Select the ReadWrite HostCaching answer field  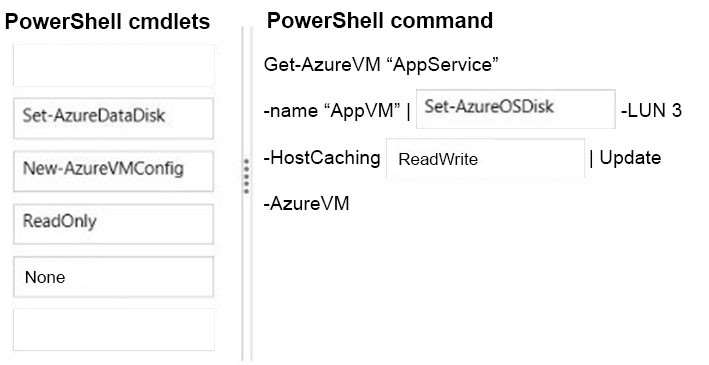point(485,158)
